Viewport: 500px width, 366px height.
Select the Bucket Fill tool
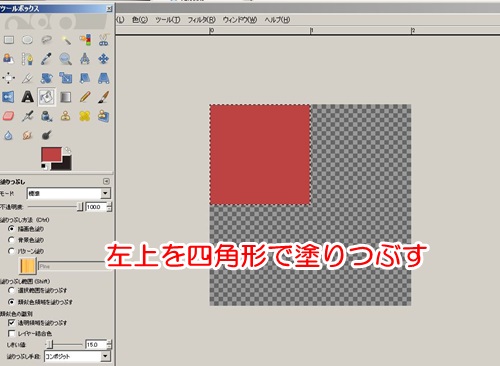[x=46, y=97]
